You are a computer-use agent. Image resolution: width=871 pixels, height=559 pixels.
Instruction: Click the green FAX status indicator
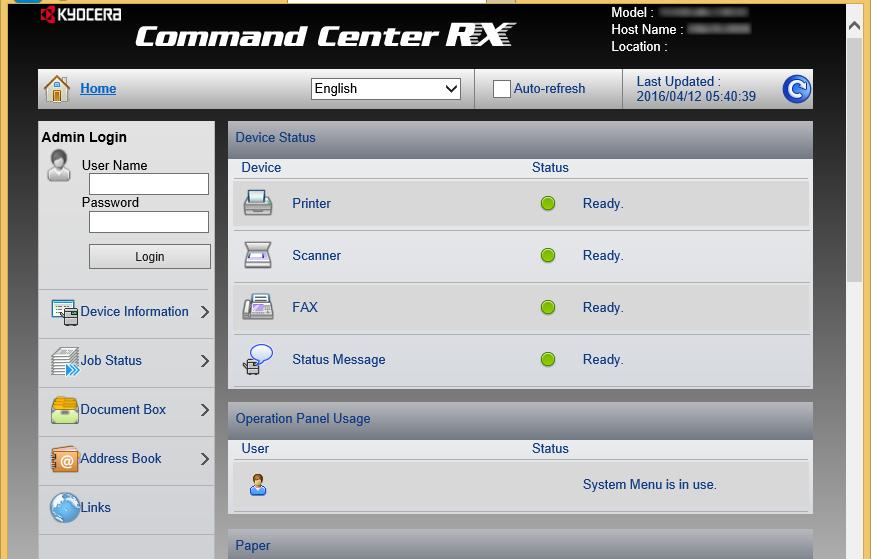tap(548, 307)
